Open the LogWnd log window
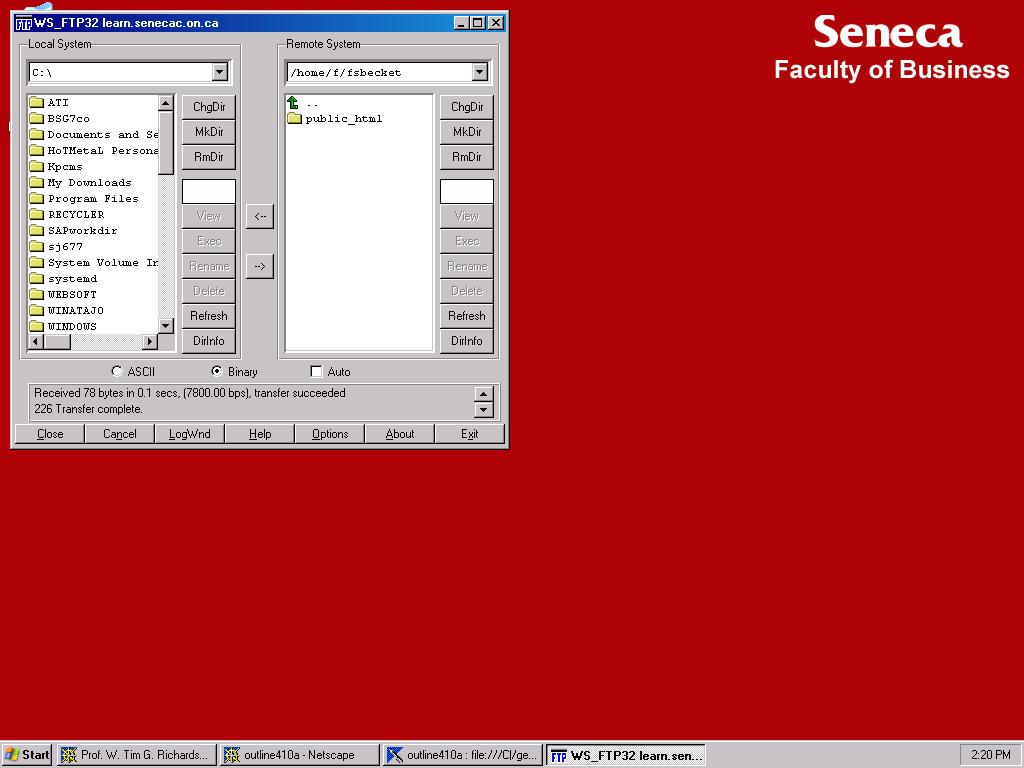The width and height of the screenshot is (1024, 768). [x=190, y=434]
